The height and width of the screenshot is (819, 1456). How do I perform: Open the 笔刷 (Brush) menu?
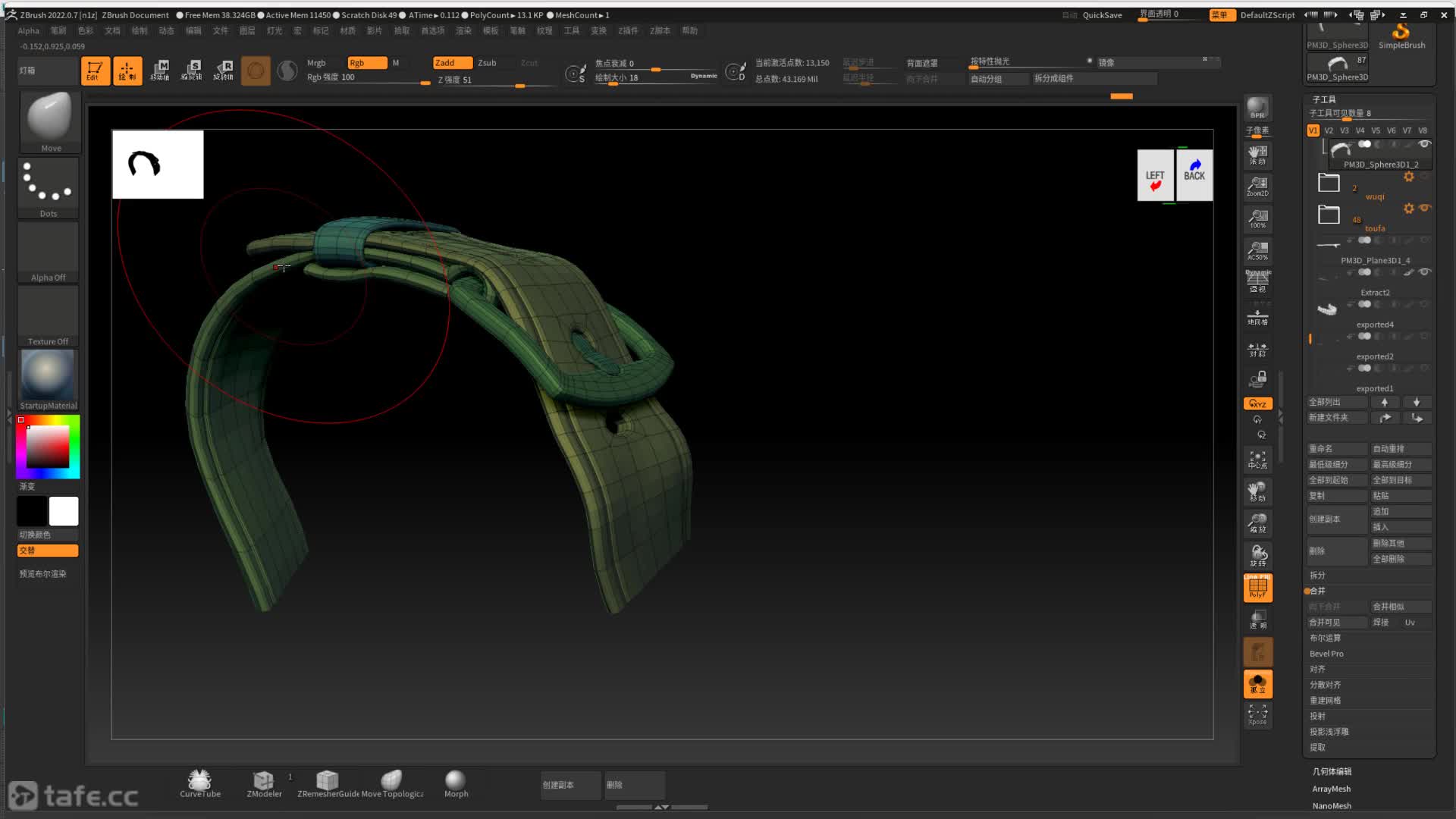click(58, 31)
